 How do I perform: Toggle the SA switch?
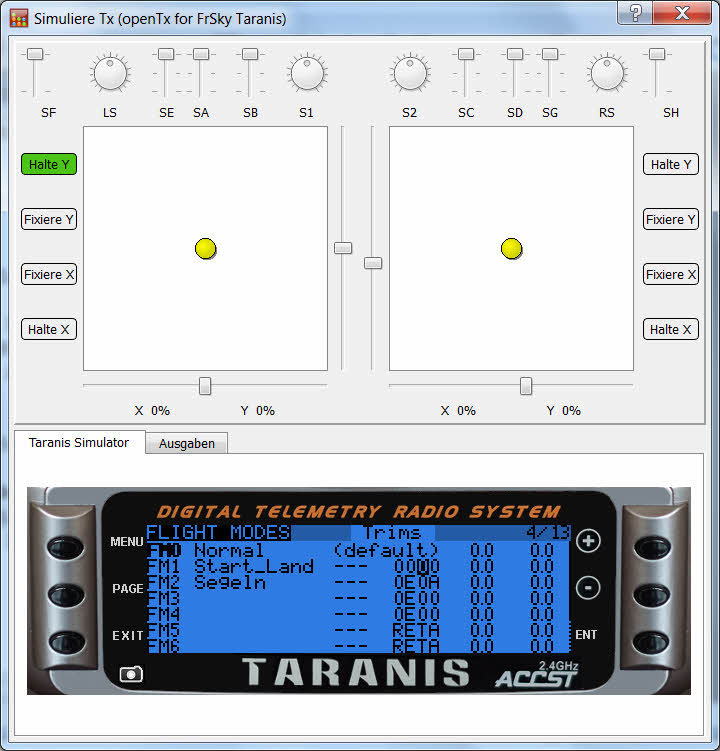tap(201, 54)
